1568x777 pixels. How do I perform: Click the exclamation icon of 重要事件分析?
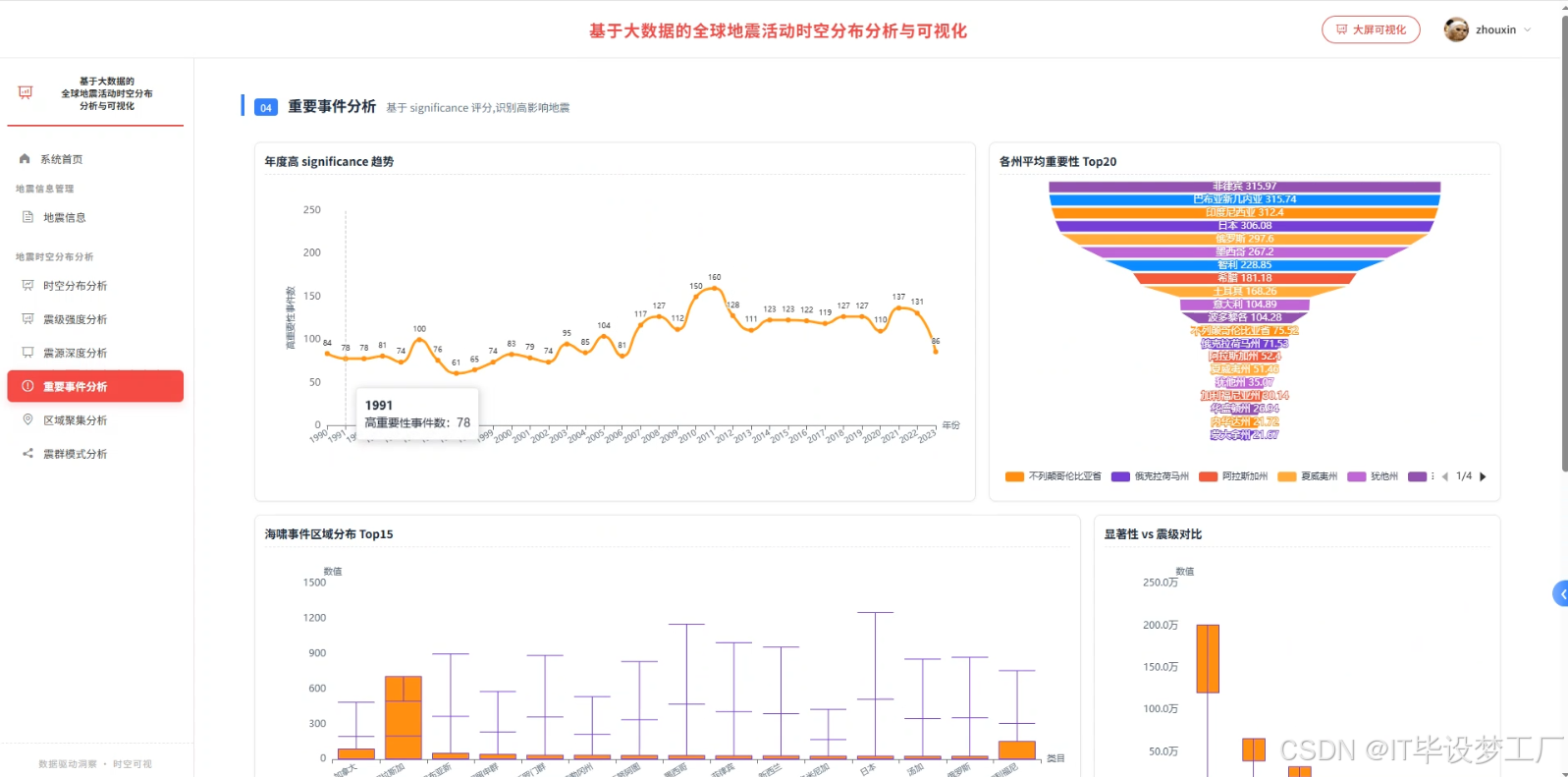[x=27, y=386]
